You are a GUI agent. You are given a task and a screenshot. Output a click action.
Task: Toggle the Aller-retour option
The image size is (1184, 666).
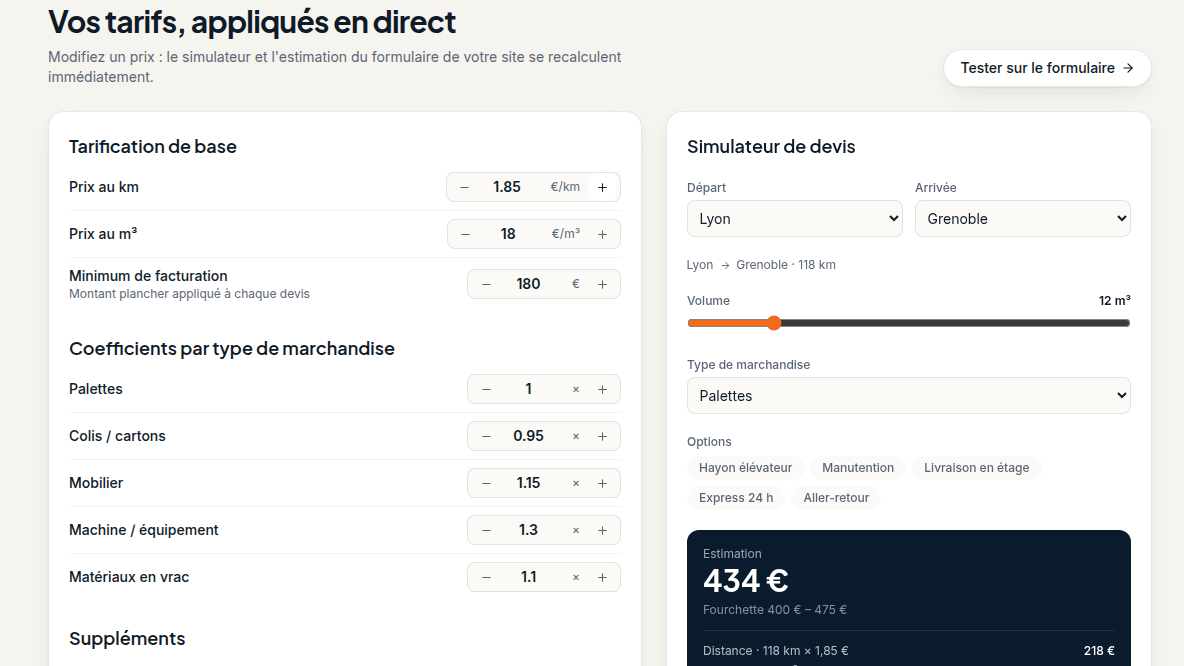(x=836, y=498)
